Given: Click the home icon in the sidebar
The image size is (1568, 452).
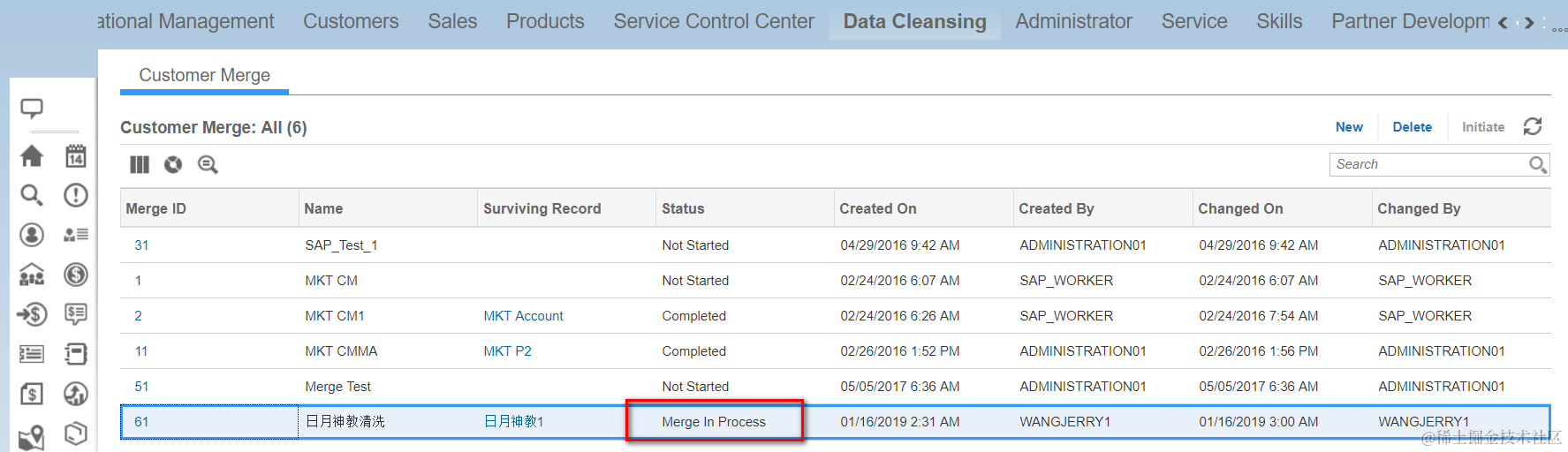Looking at the screenshot, I should 32,156.
